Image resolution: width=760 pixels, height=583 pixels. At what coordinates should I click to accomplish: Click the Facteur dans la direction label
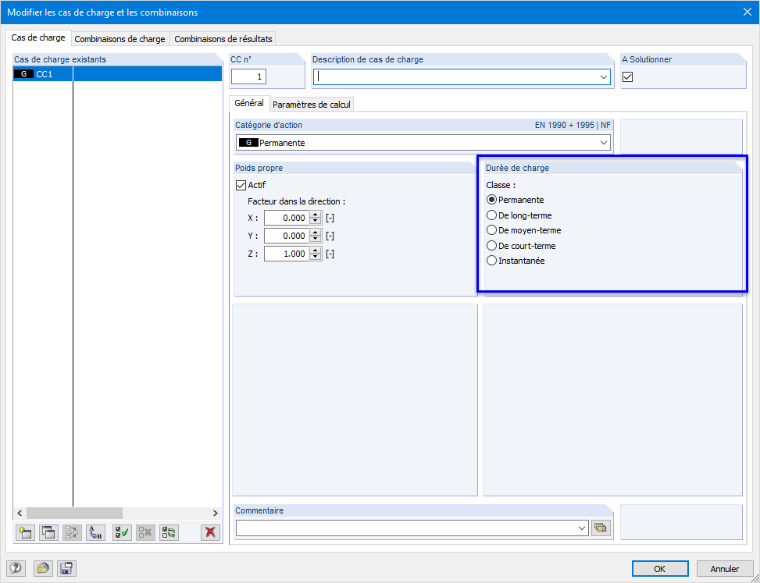point(297,202)
